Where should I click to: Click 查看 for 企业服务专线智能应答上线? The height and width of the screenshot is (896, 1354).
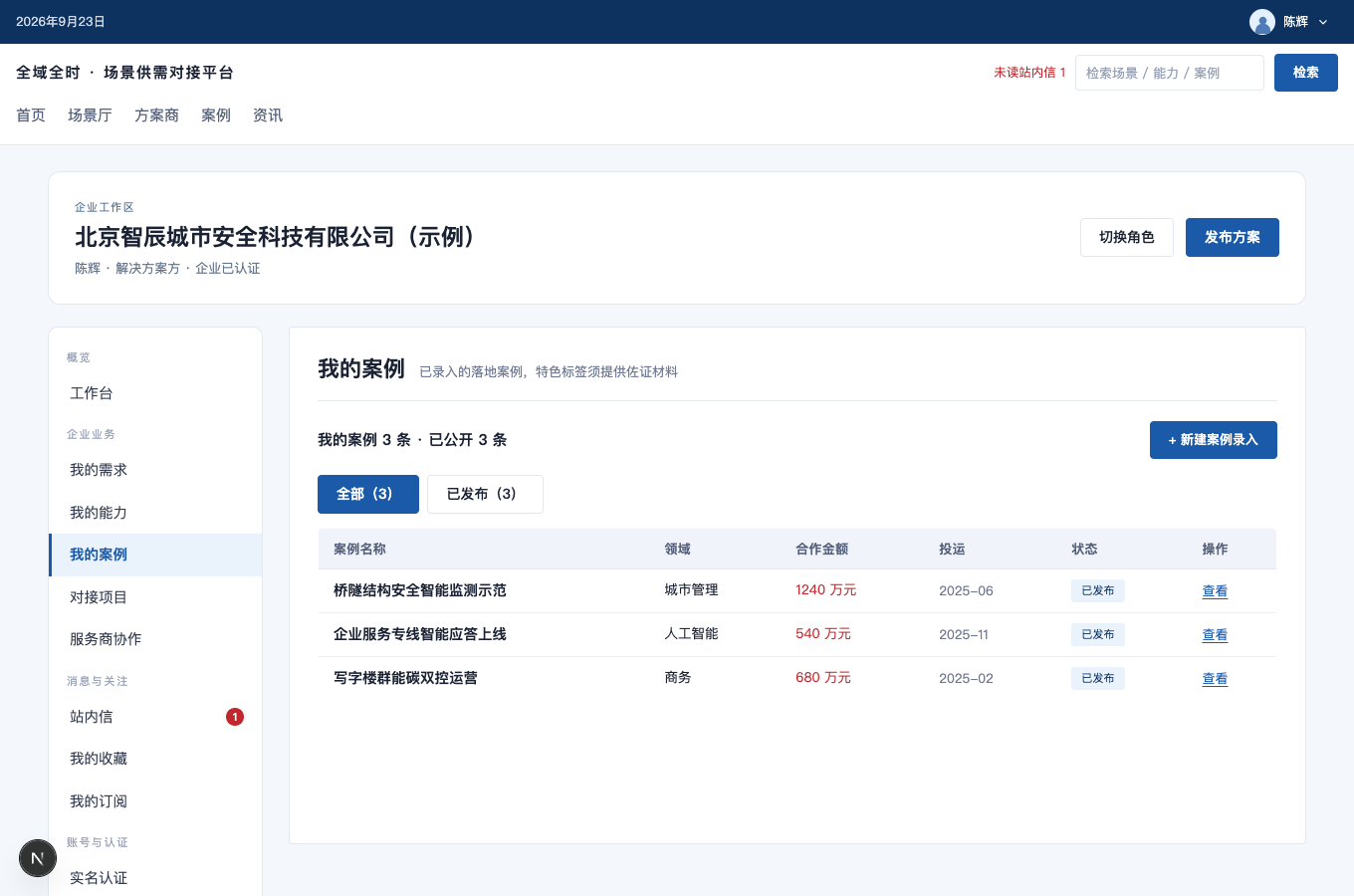[x=1215, y=634]
